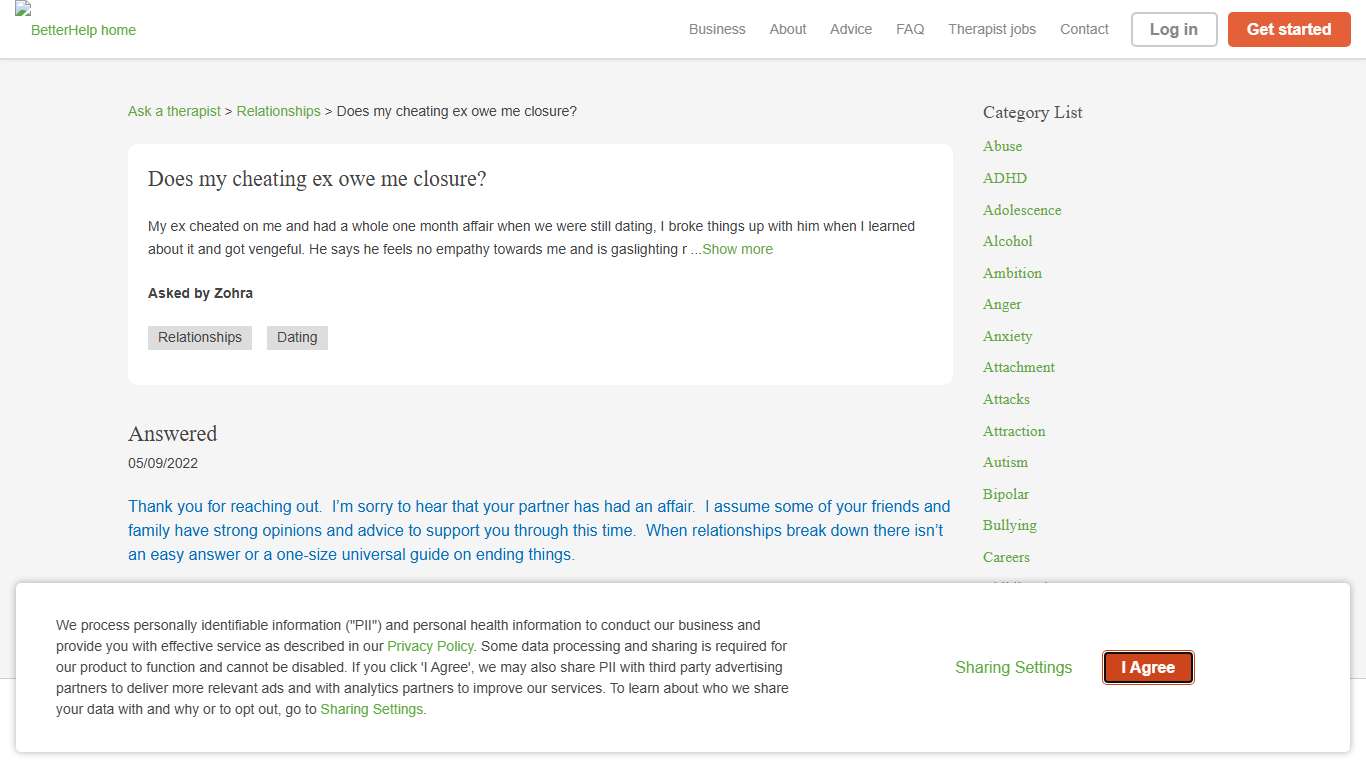
Task: Click the Log in button
Action: point(1173,29)
